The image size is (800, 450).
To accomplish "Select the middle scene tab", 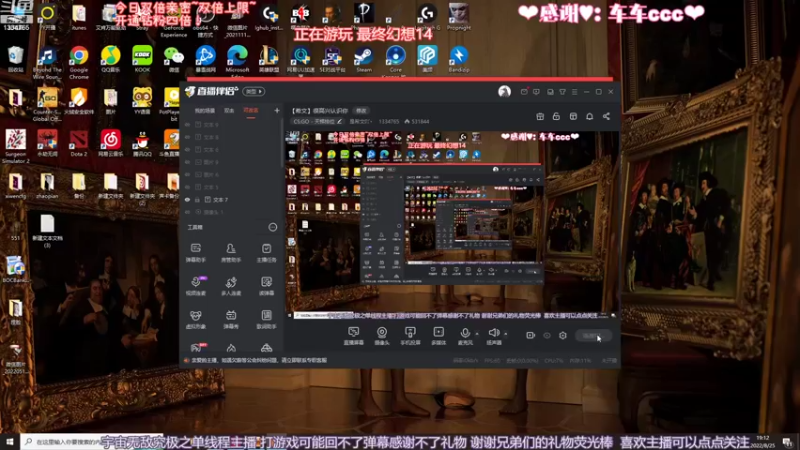I will tap(229, 111).
